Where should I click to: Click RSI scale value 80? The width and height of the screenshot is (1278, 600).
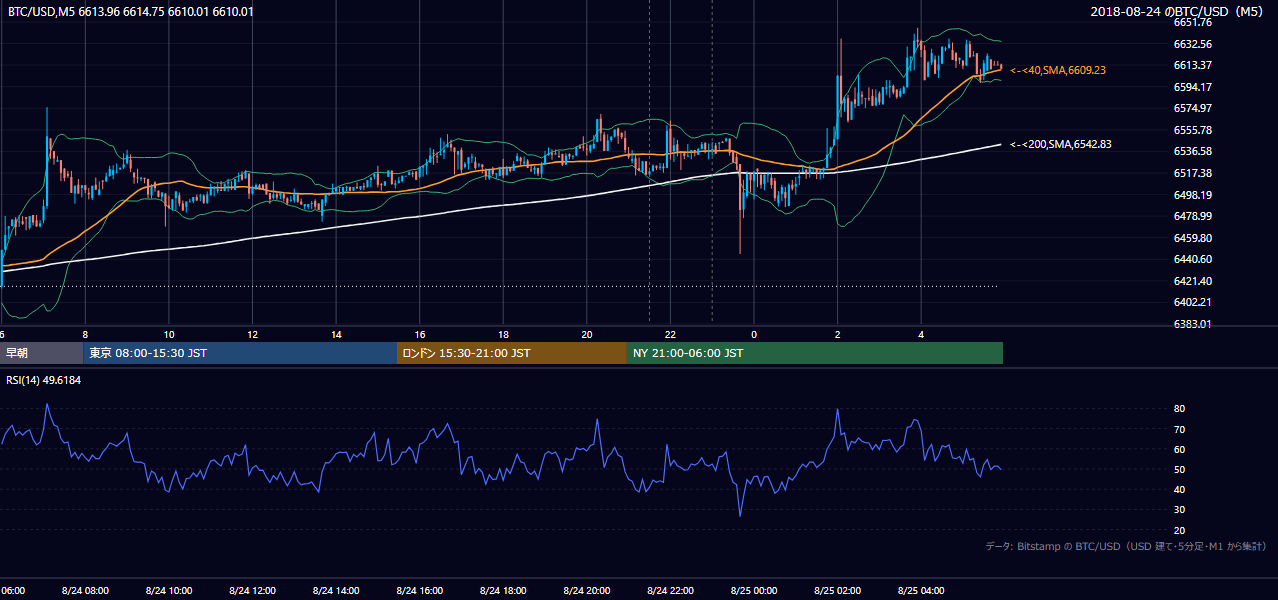tap(1179, 409)
